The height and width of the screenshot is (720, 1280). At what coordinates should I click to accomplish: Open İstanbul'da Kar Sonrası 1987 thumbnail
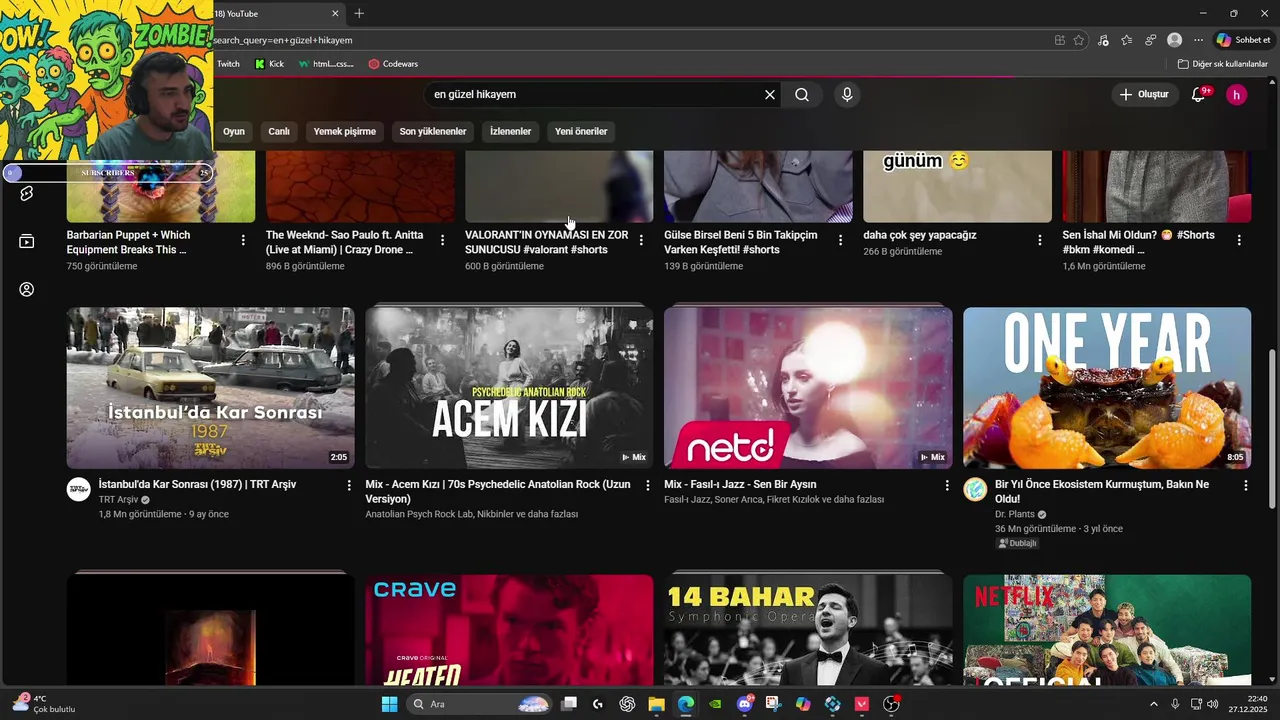[210, 388]
